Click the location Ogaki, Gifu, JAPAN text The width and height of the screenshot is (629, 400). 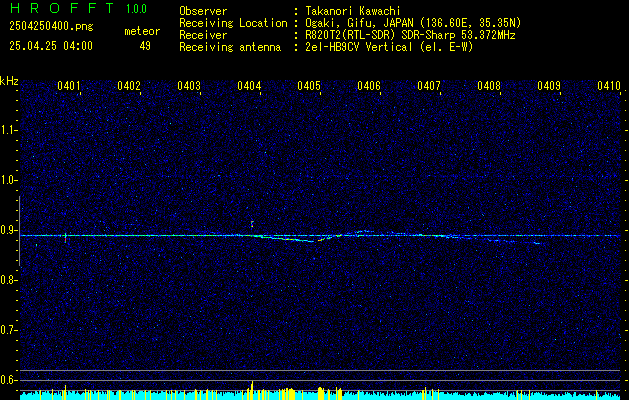coord(413,23)
